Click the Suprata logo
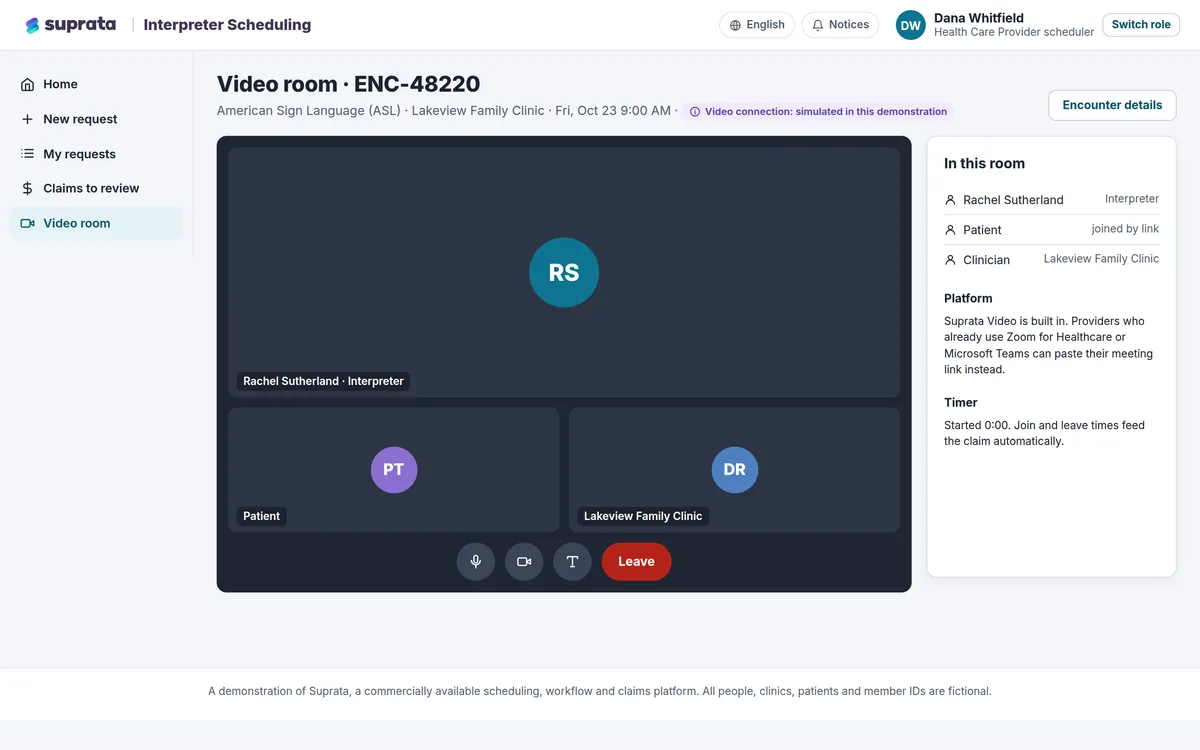The height and width of the screenshot is (750, 1200). (x=70, y=25)
